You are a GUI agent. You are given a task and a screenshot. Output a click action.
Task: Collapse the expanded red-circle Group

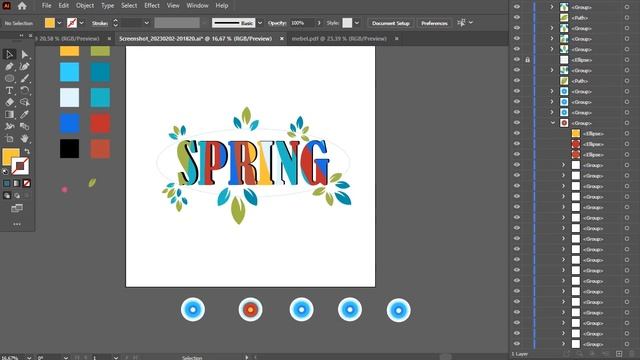coord(552,123)
